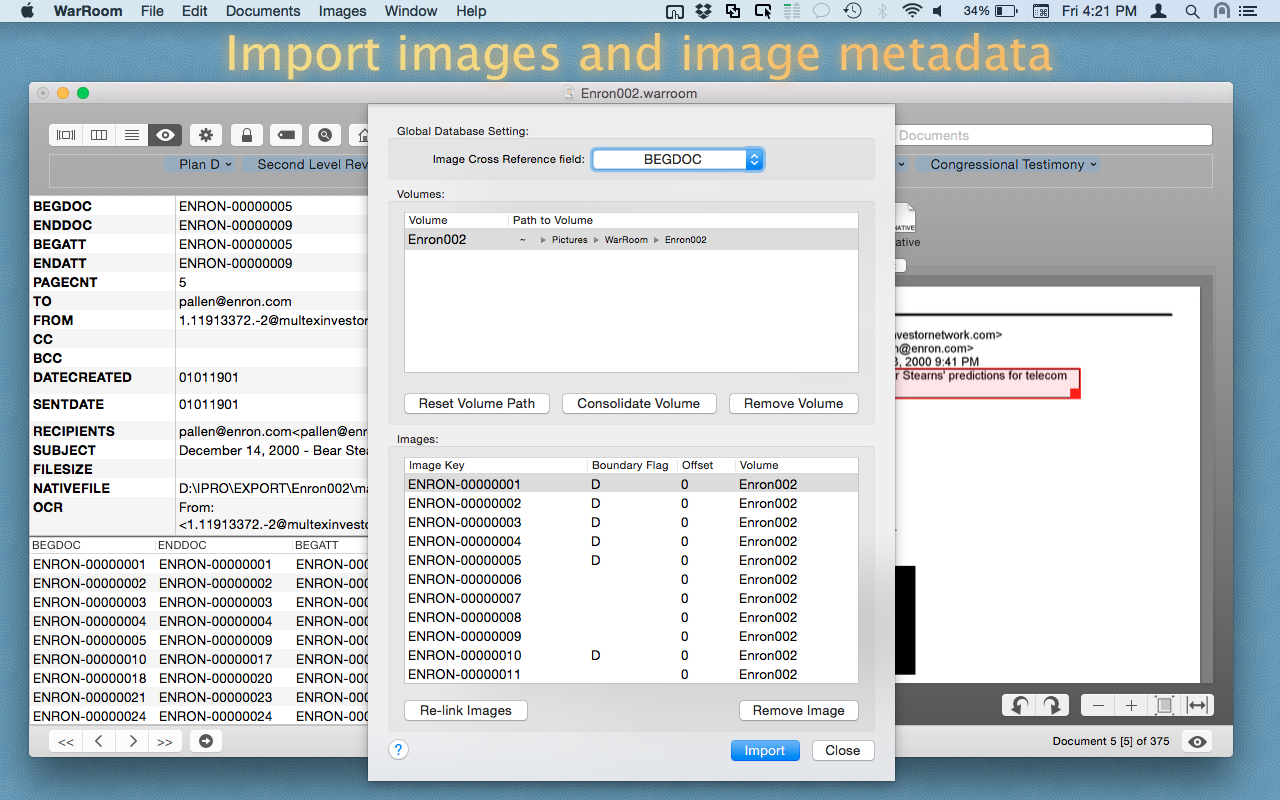1280x800 pixels.
Task: Go to previous document arrow
Action: [x=99, y=741]
